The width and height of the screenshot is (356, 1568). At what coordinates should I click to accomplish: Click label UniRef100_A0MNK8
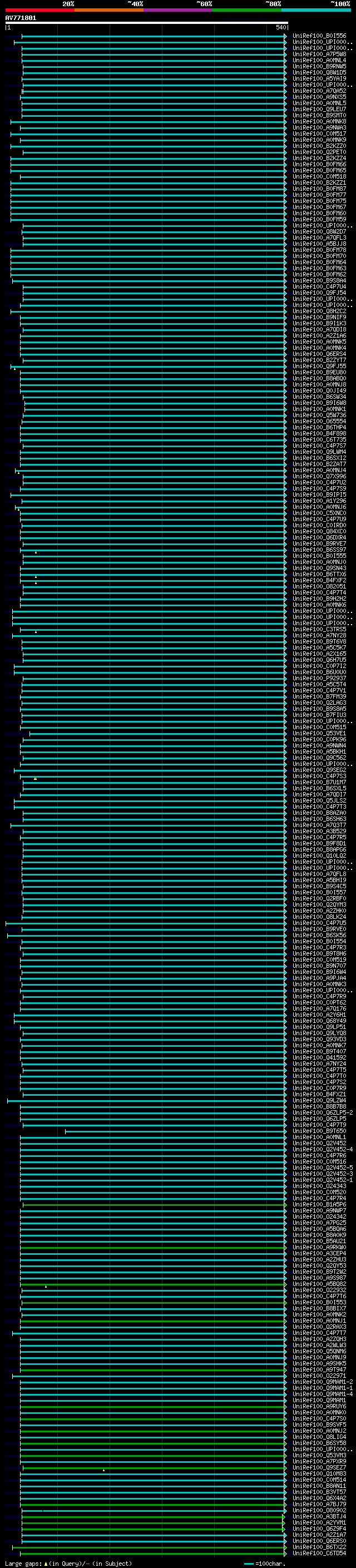coord(319,122)
